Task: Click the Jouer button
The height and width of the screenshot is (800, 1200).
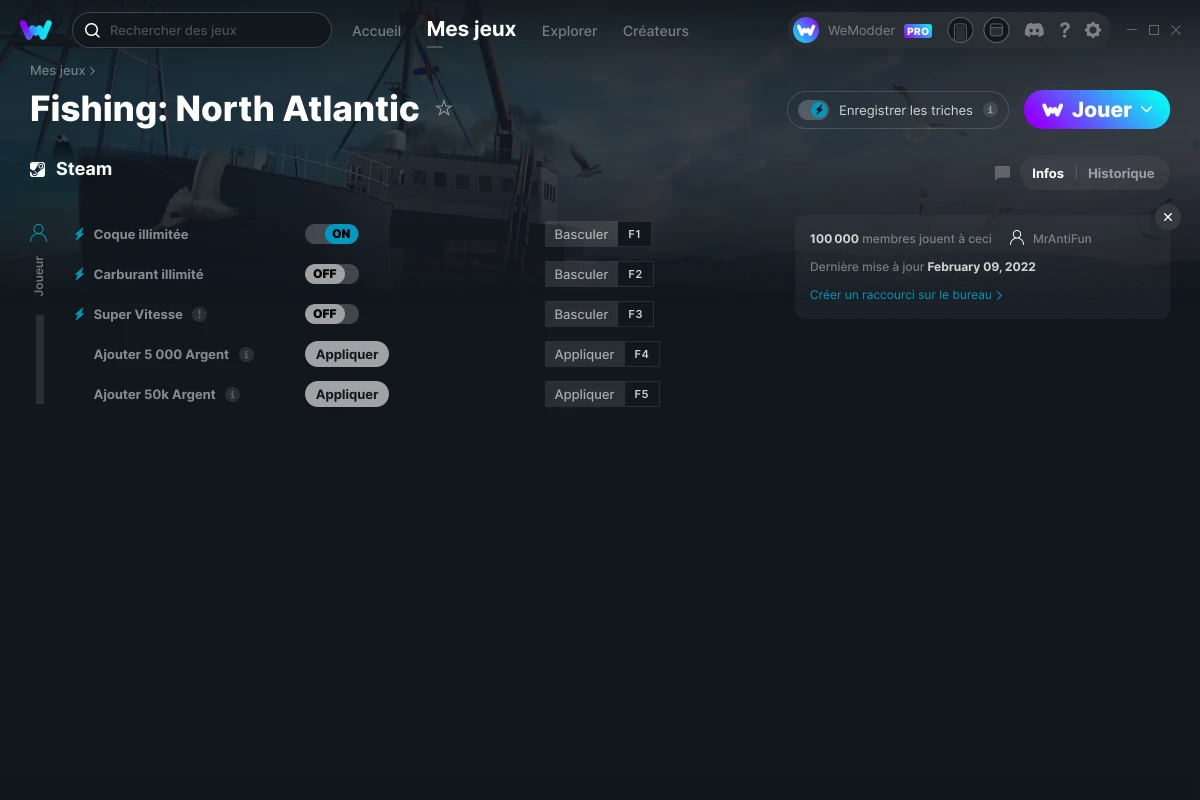Action: coord(1097,110)
